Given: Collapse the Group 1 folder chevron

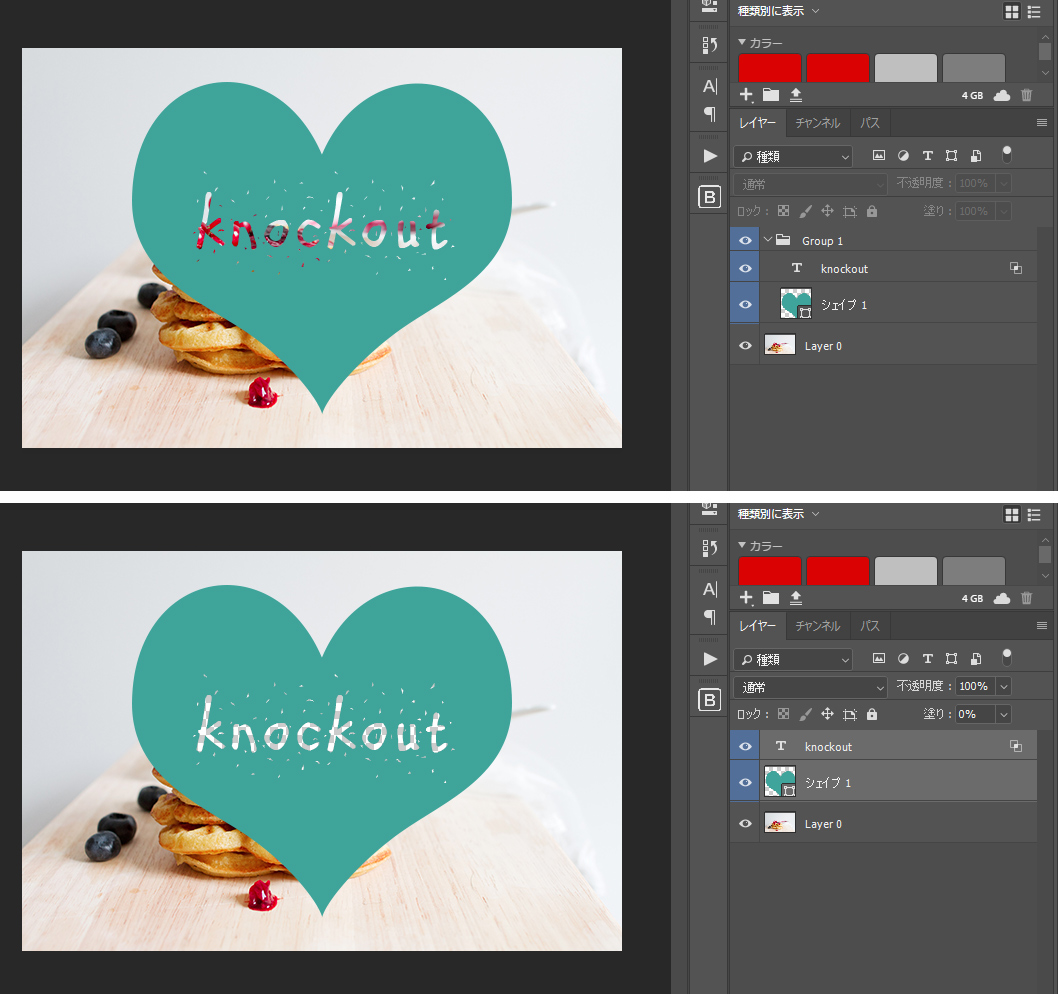Looking at the screenshot, I should pyautogui.click(x=767, y=240).
